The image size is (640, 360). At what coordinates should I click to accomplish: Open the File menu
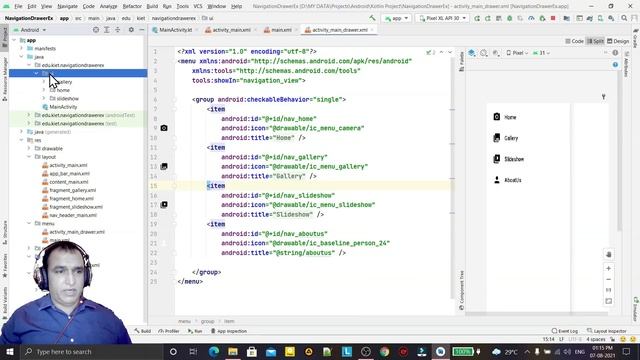click(18, 6)
